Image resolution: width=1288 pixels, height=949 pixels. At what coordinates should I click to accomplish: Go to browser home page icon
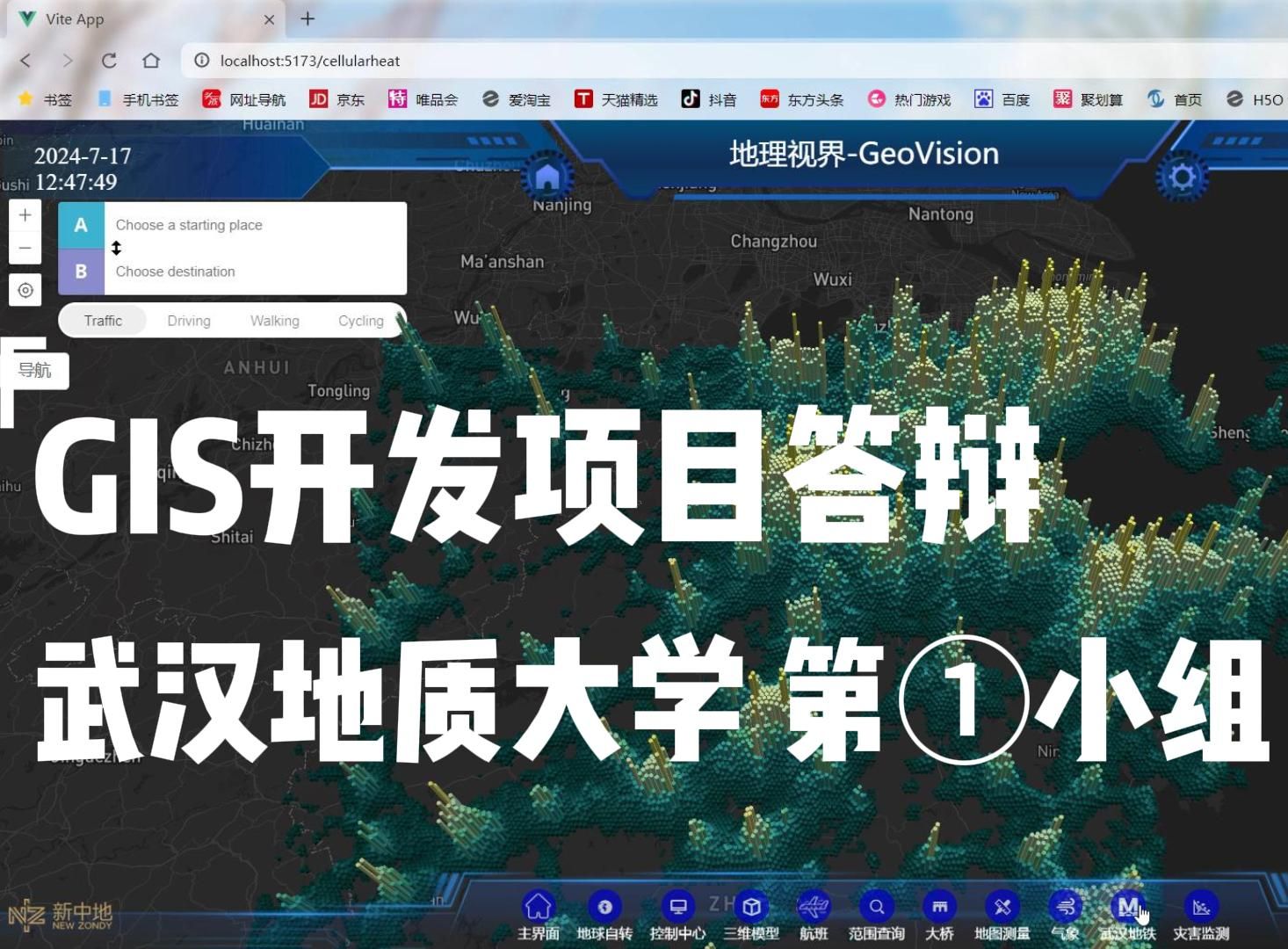click(x=151, y=61)
